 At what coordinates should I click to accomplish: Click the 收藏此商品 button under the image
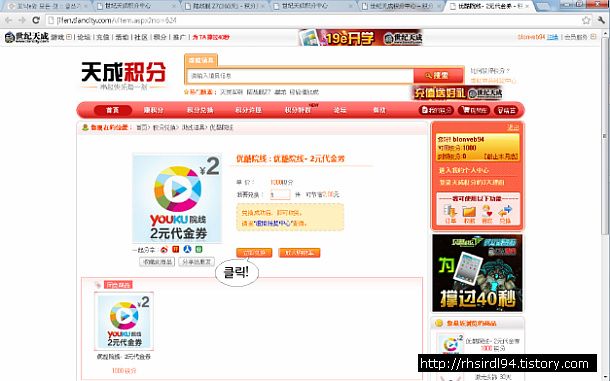click(x=157, y=262)
